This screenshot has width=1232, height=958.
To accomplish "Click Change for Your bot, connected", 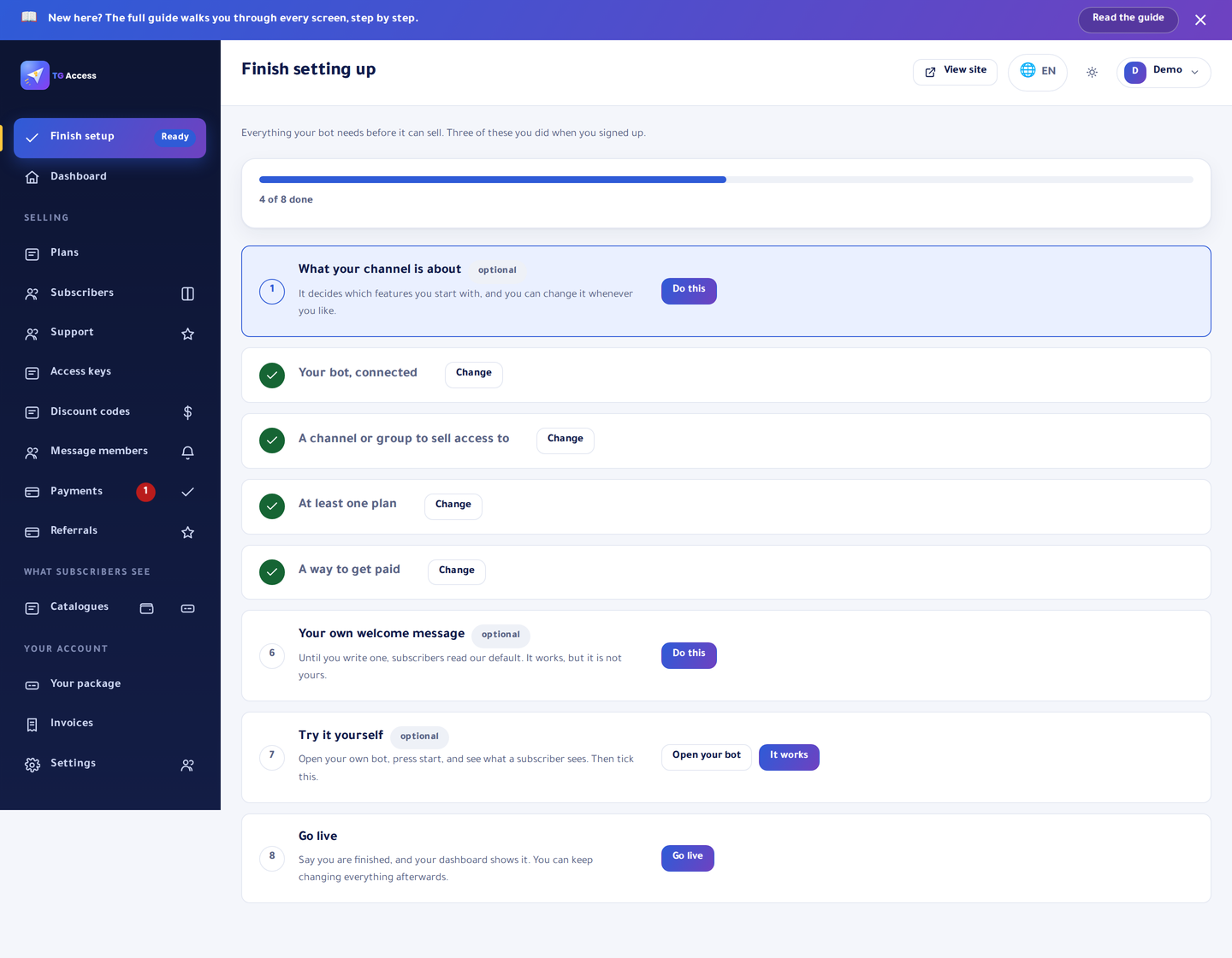I will (x=473, y=375).
